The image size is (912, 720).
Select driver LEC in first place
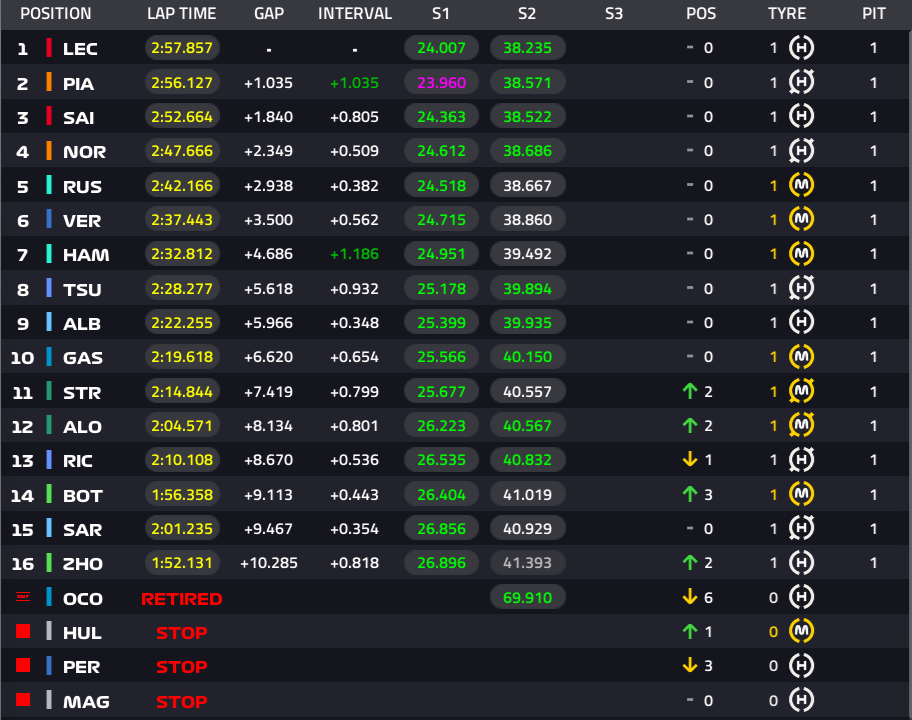pos(80,49)
